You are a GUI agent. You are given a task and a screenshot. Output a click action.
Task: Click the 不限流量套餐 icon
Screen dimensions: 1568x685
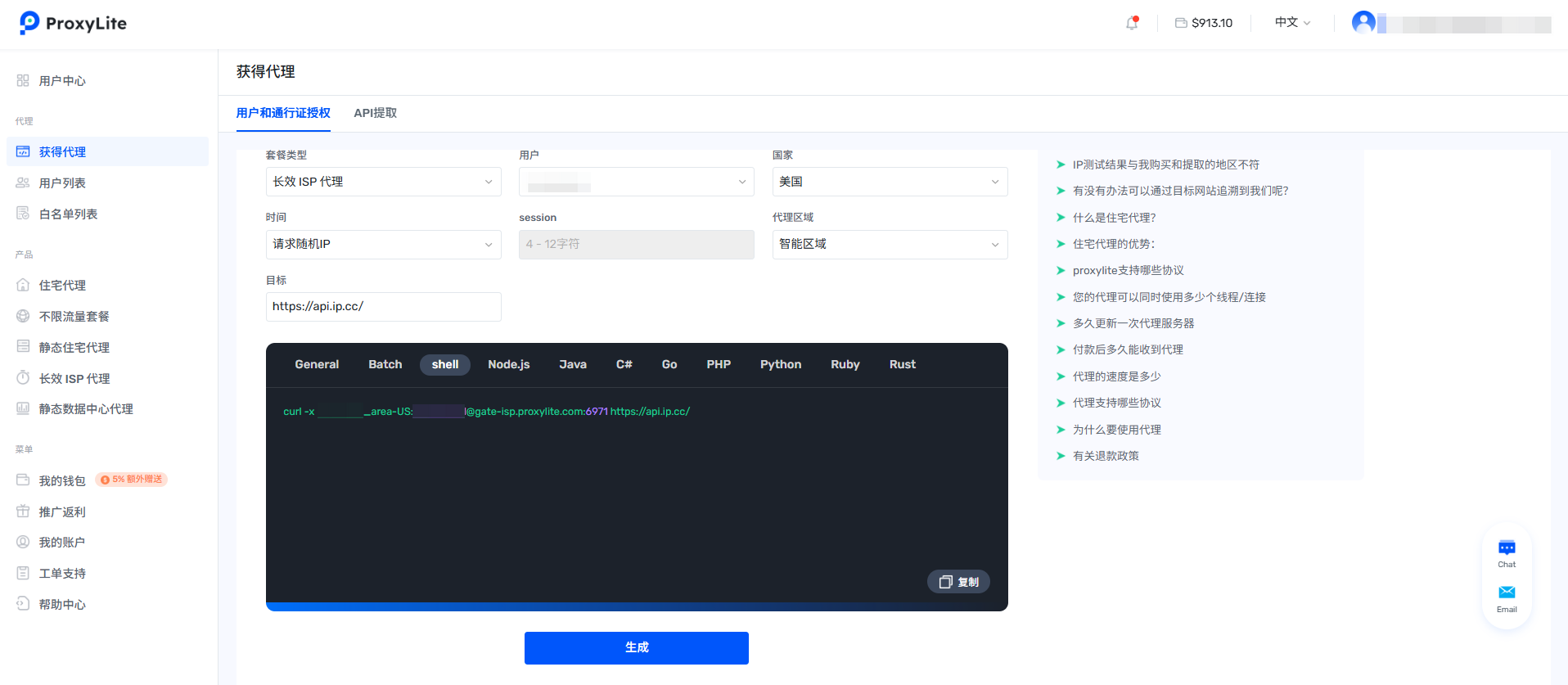click(23, 316)
